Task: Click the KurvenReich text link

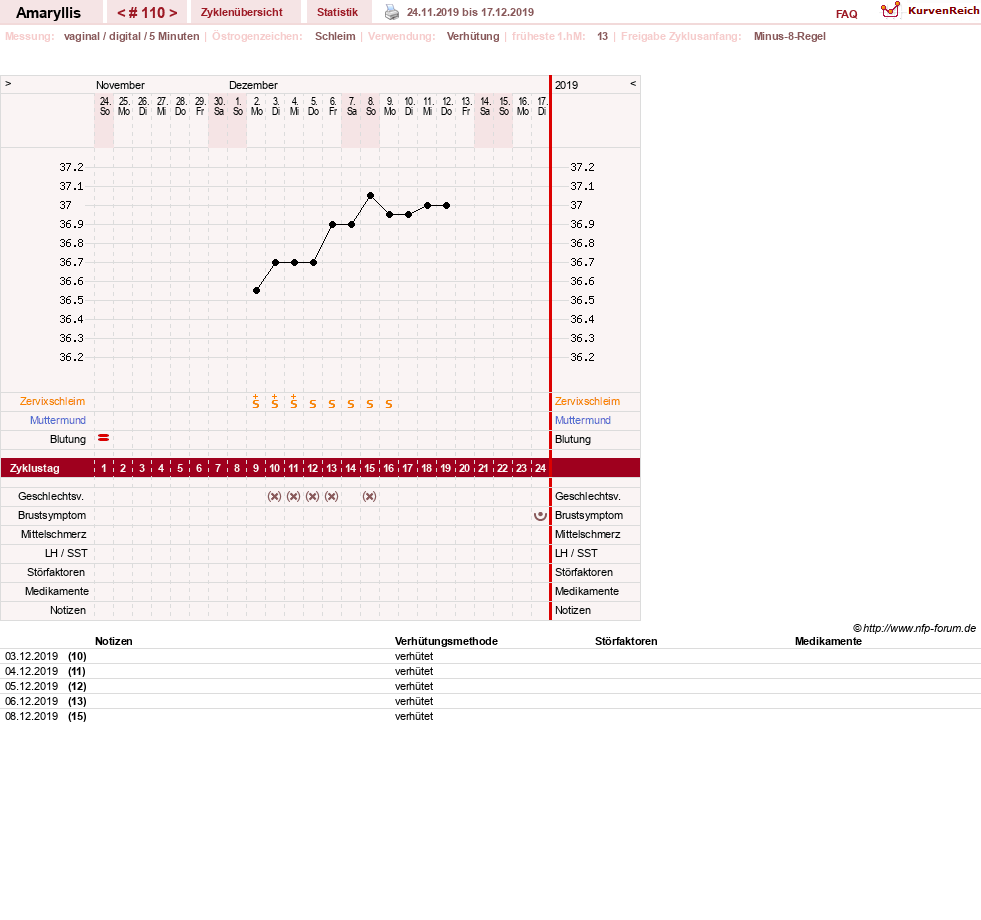Action: pyautogui.click(x=943, y=11)
